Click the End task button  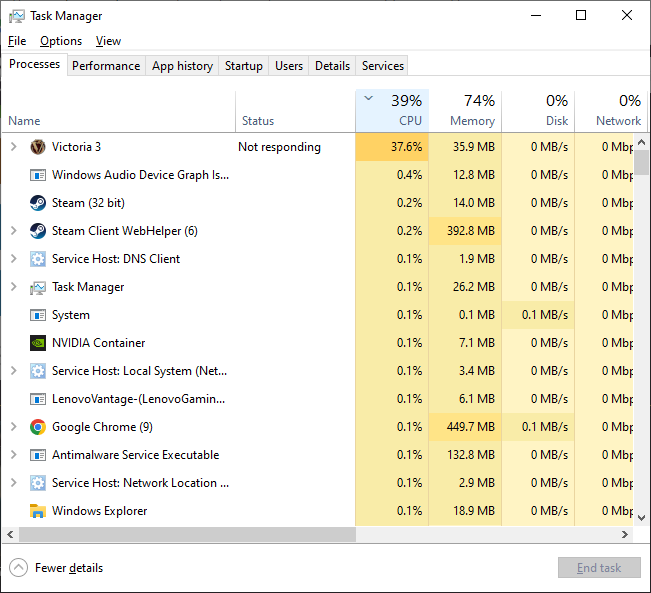(599, 568)
